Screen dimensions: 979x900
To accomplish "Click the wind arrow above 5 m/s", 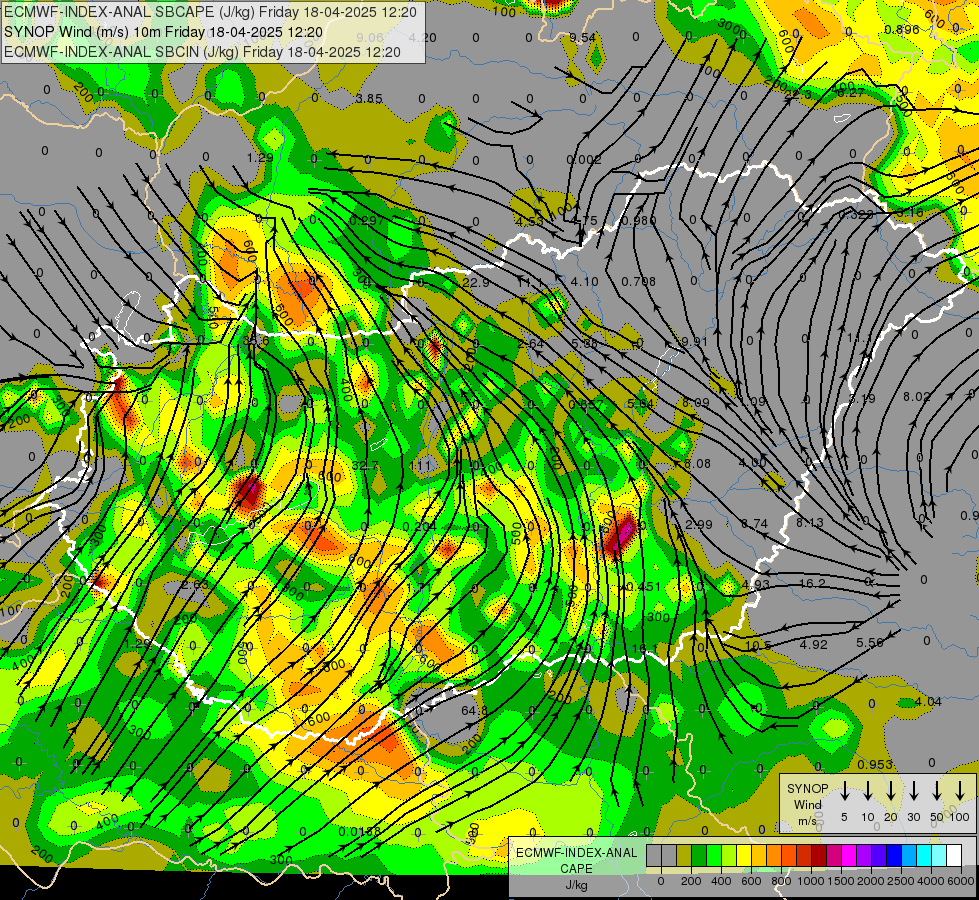I will coord(844,791).
